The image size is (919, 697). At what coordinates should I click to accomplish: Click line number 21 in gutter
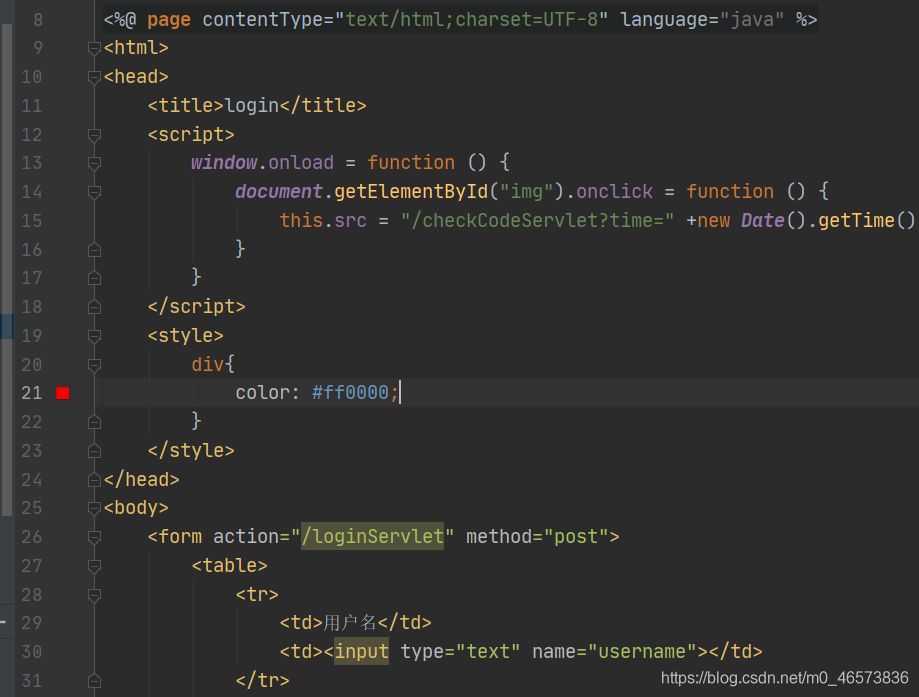click(32, 393)
